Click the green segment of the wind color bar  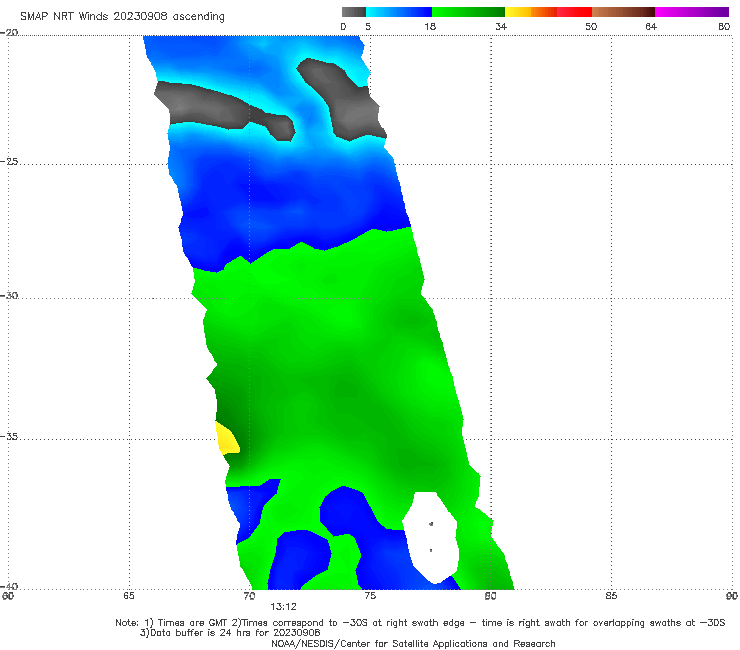tap(468, 12)
